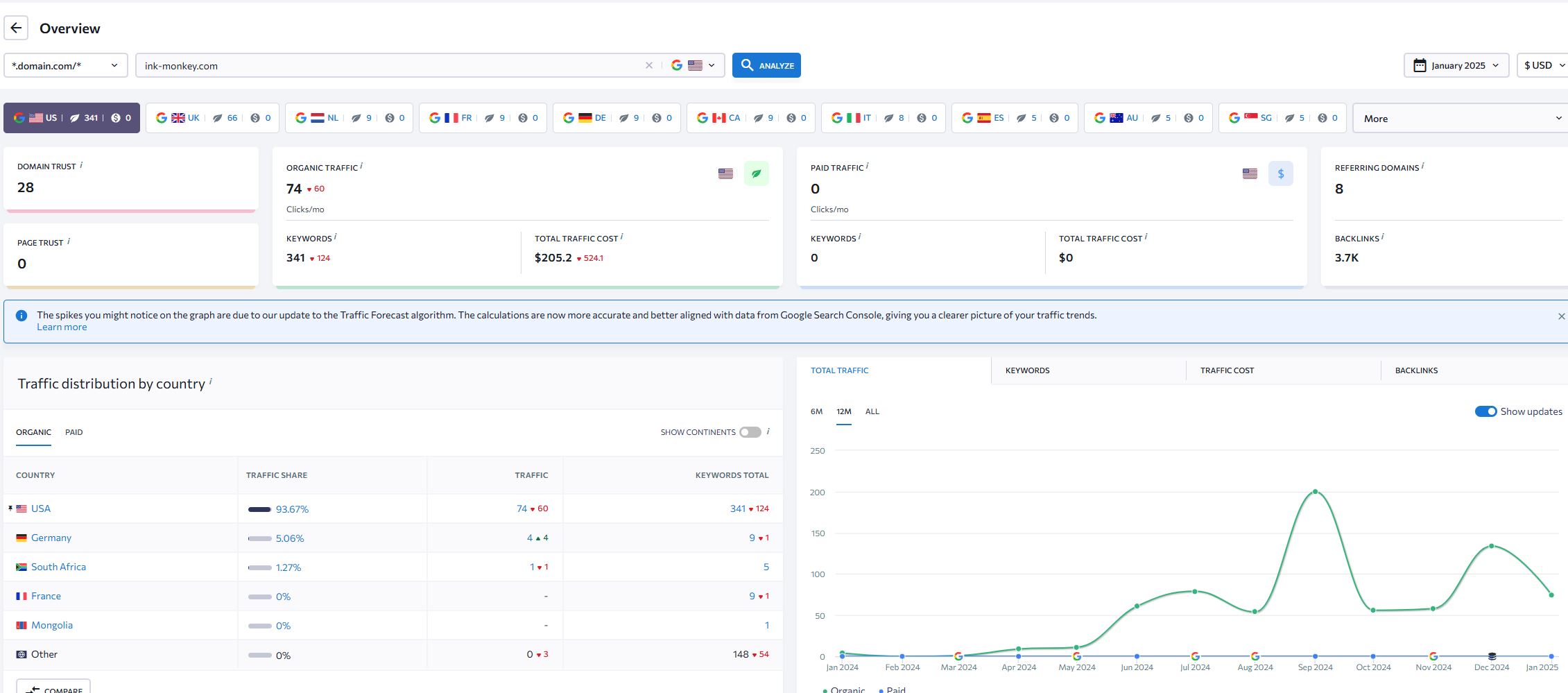Open the Learn more link
This screenshot has height=693, width=1568.
(62, 327)
